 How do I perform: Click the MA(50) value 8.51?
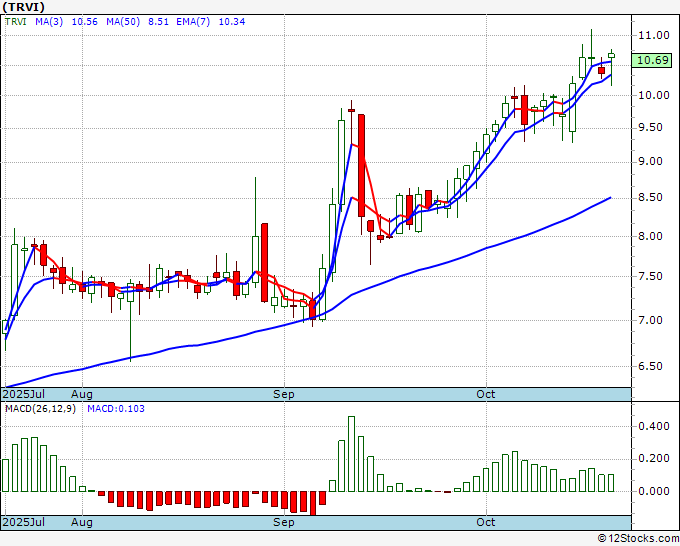[x=158, y=22]
